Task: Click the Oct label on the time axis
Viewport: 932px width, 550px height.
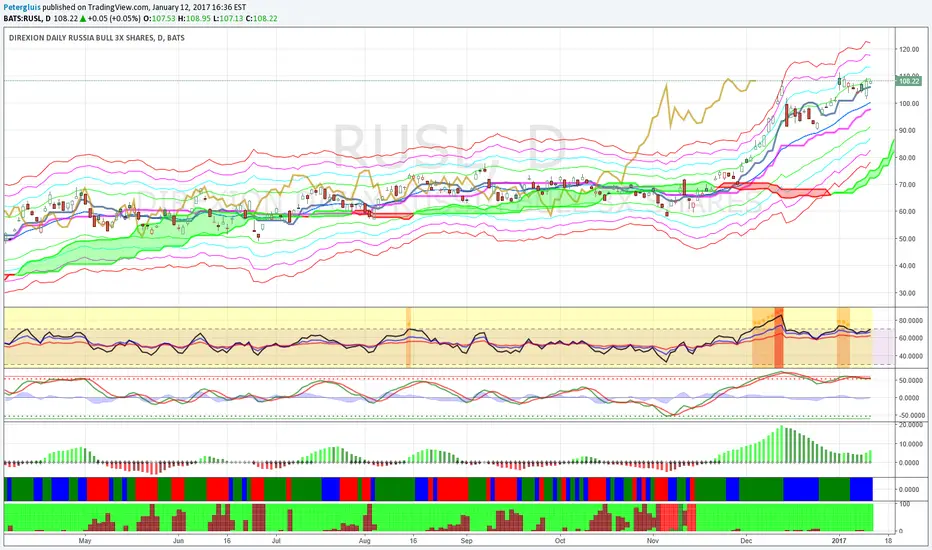Action: (x=560, y=541)
